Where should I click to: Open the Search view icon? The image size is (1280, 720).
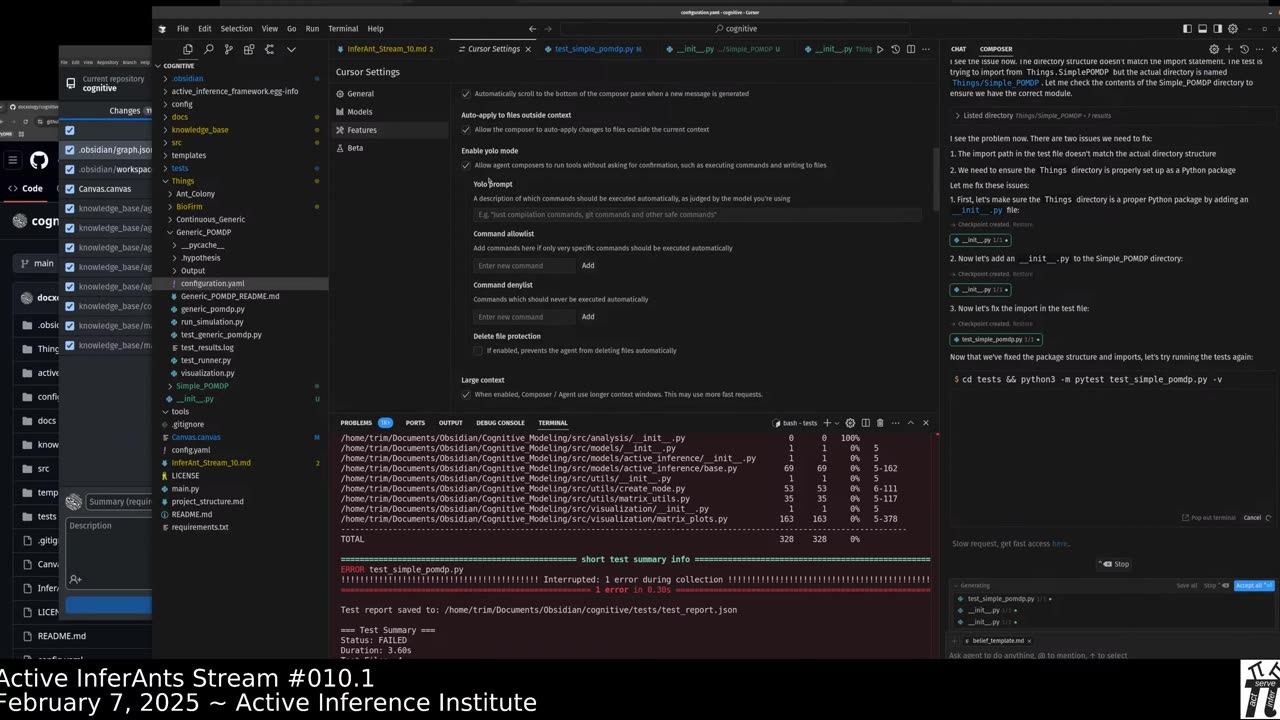[x=208, y=49]
